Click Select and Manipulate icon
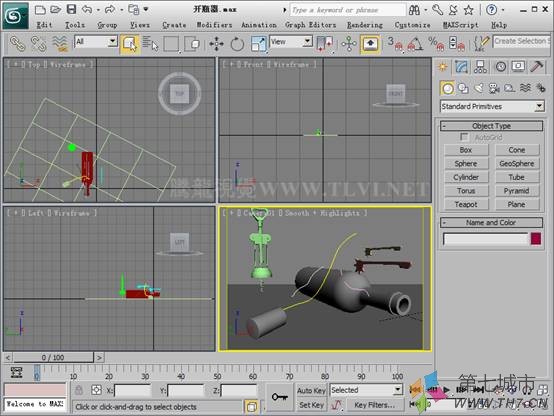Viewport: 554px width, 416px height. 348,44
